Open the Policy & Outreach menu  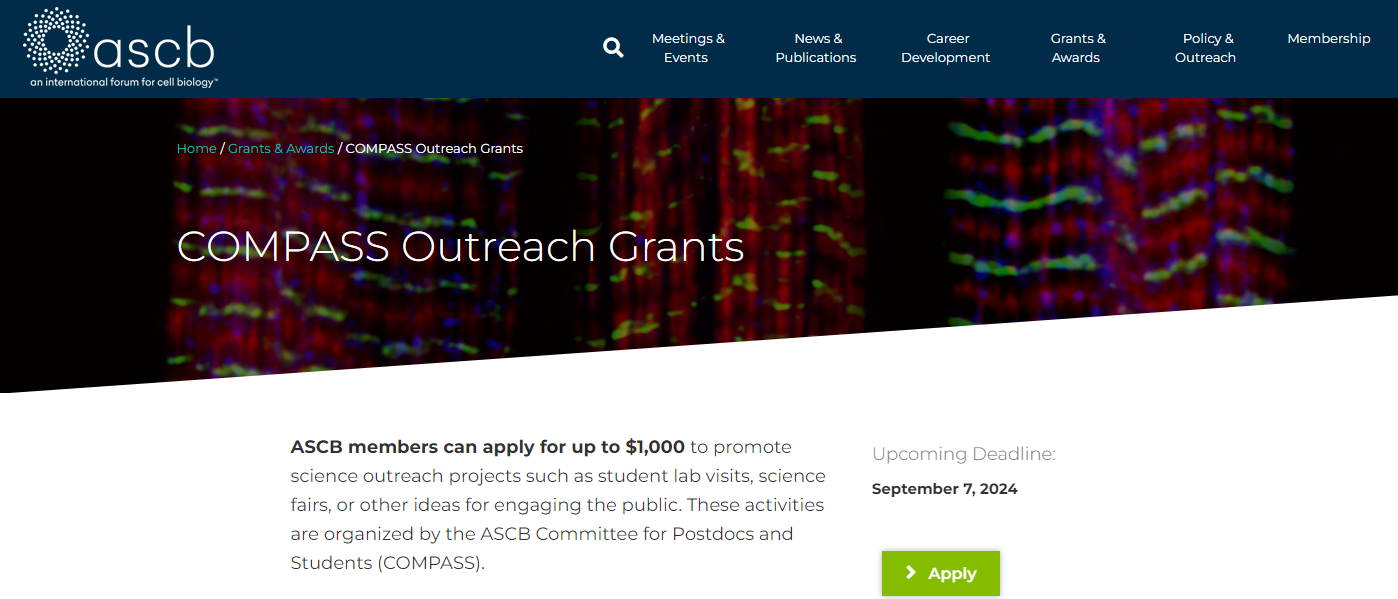(1205, 47)
